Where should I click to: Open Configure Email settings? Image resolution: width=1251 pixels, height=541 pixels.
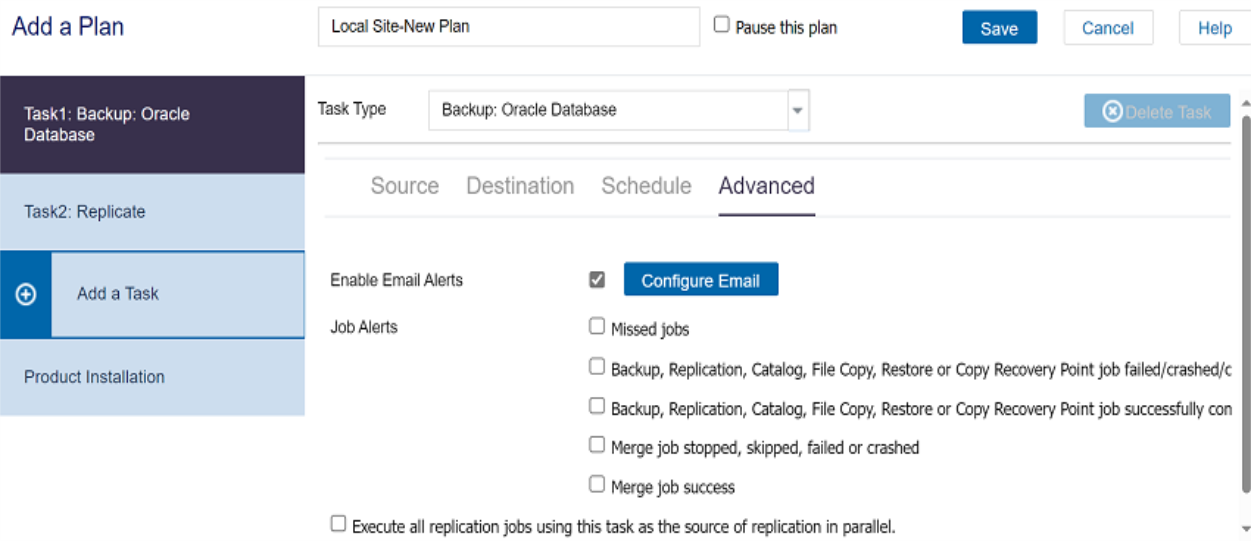[x=700, y=280]
